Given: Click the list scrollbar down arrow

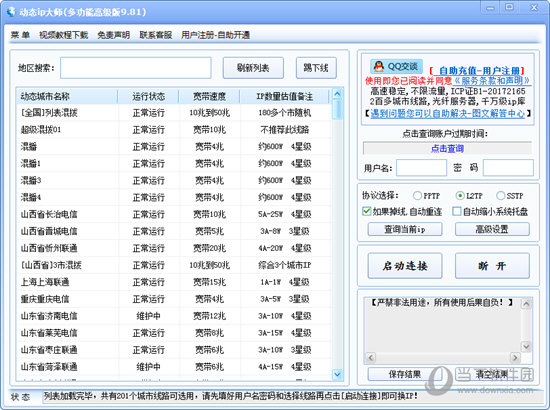Looking at the screenshot, I should click(x=337, y=374).
